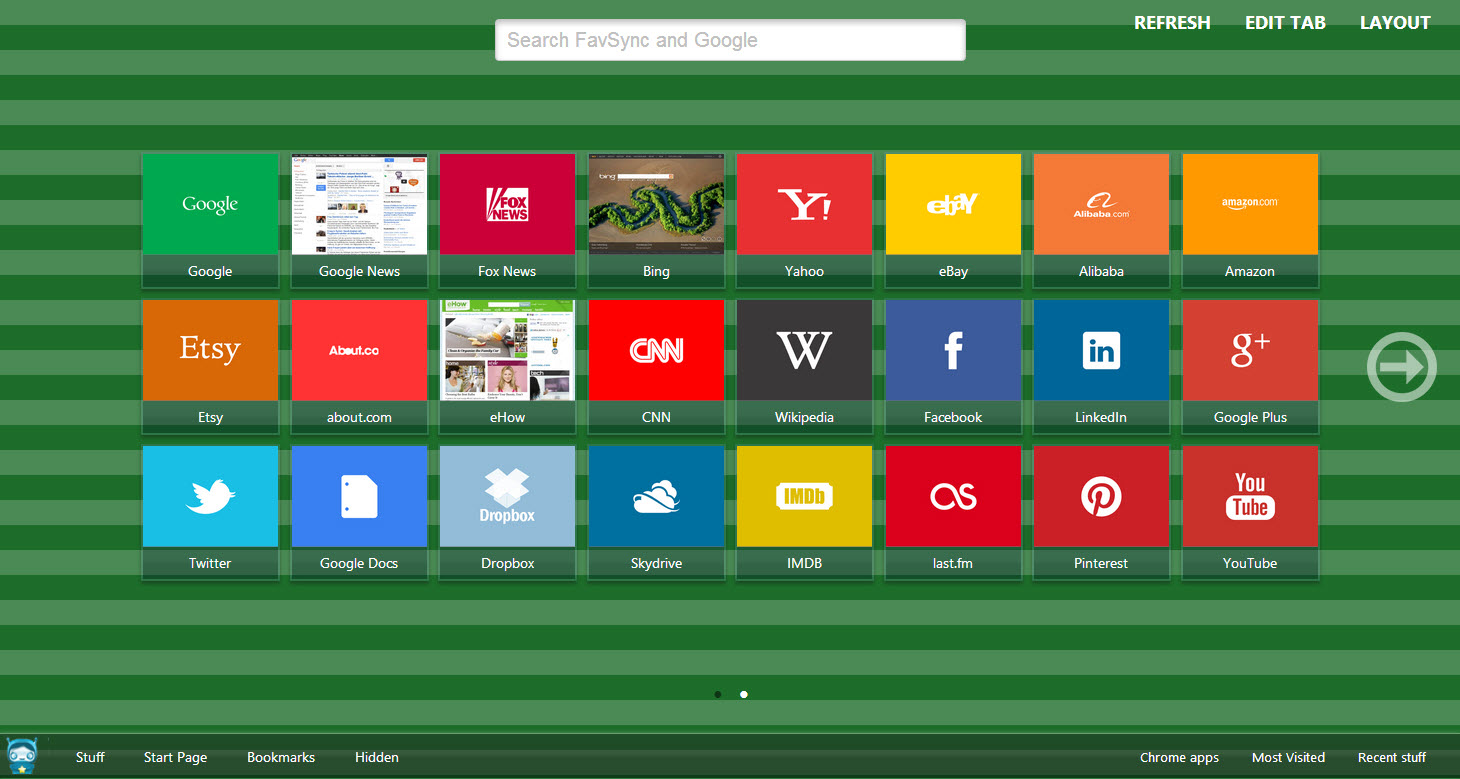Screen dimensions: 1460x779
Task: Click the Wikipedia tile icon
Action: (804, 351)
